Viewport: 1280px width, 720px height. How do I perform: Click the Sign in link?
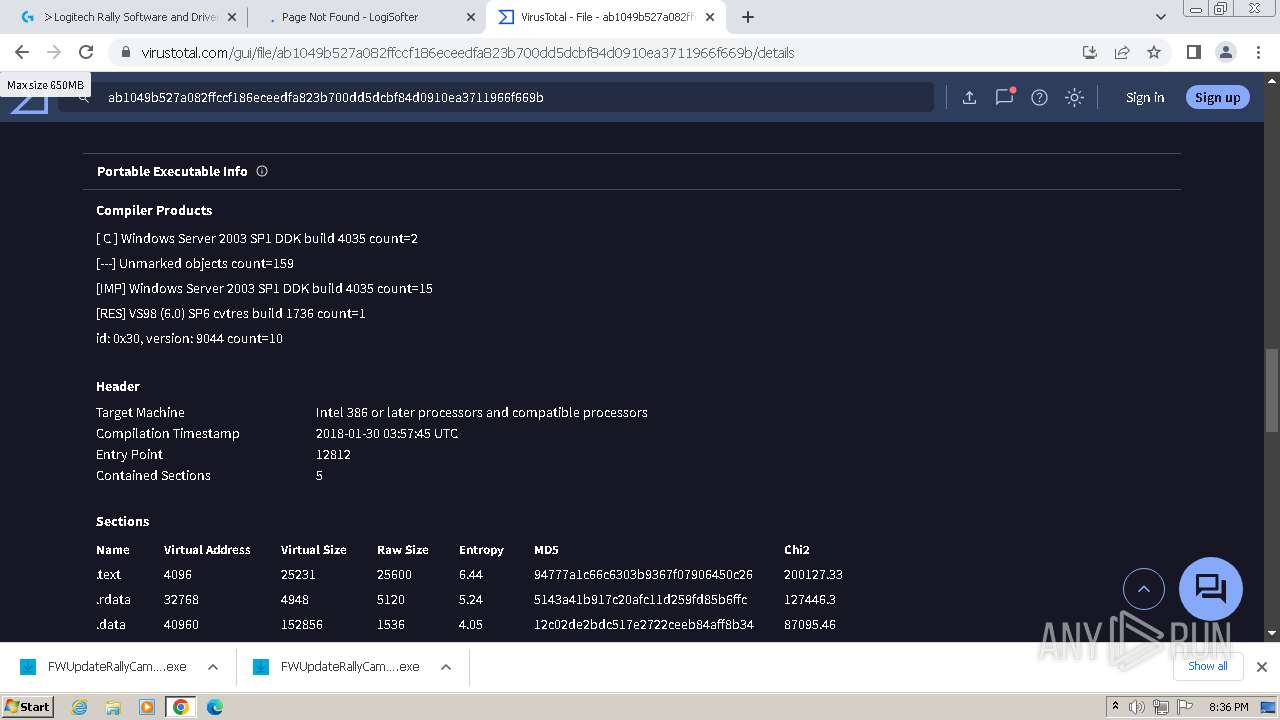pyautogui.click(x=1145, y=97)
